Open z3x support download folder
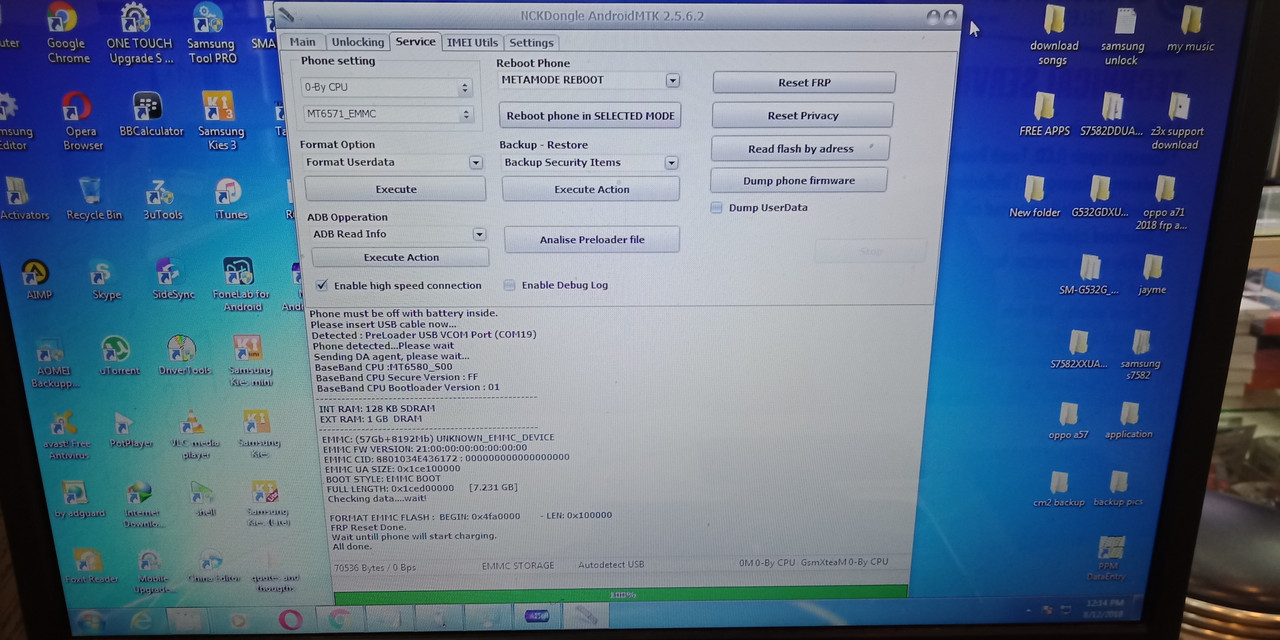 pyautogui.click(x=1175, y=121)
